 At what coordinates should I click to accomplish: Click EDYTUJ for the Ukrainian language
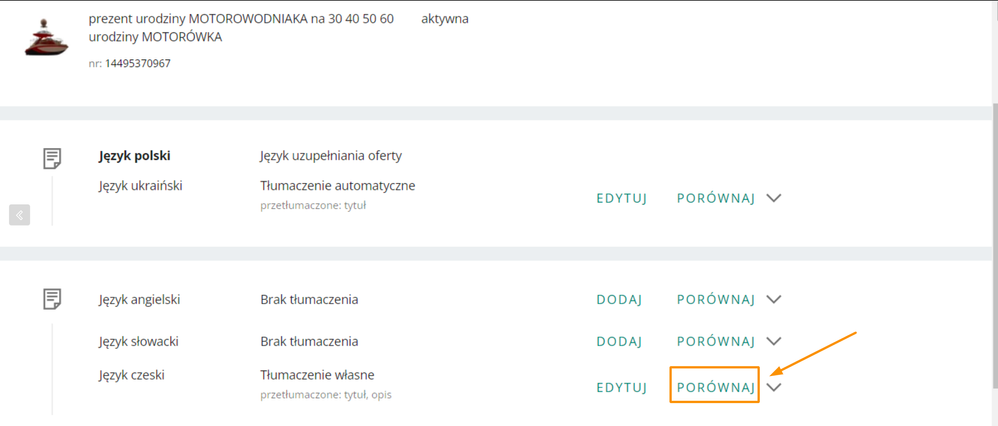(x=622, y=198)
